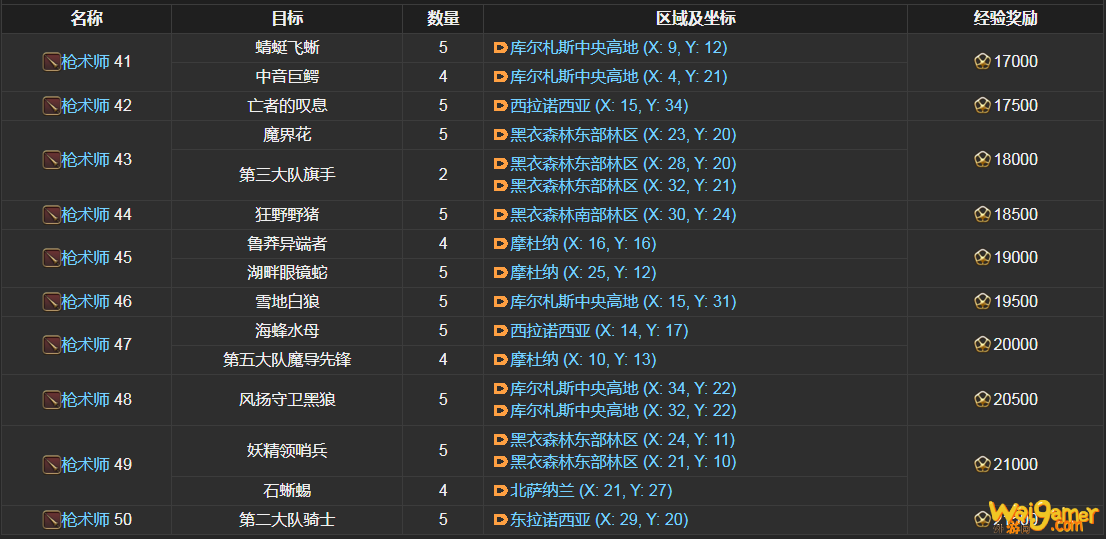Open the 枪术师 link in row 47
The image size is (1106, 539).
(85, 345)
